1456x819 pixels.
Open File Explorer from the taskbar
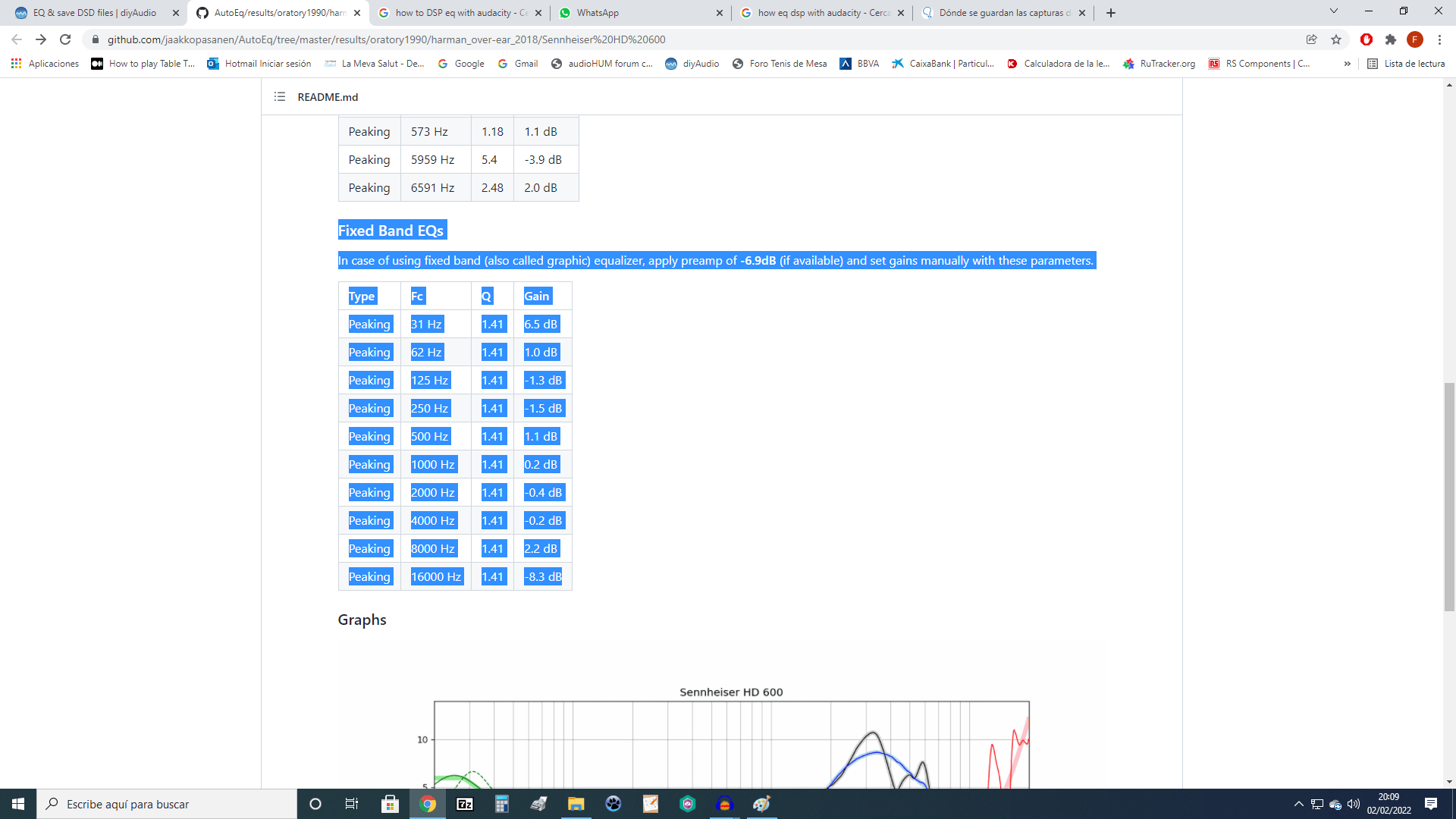[x=576, y=804]
